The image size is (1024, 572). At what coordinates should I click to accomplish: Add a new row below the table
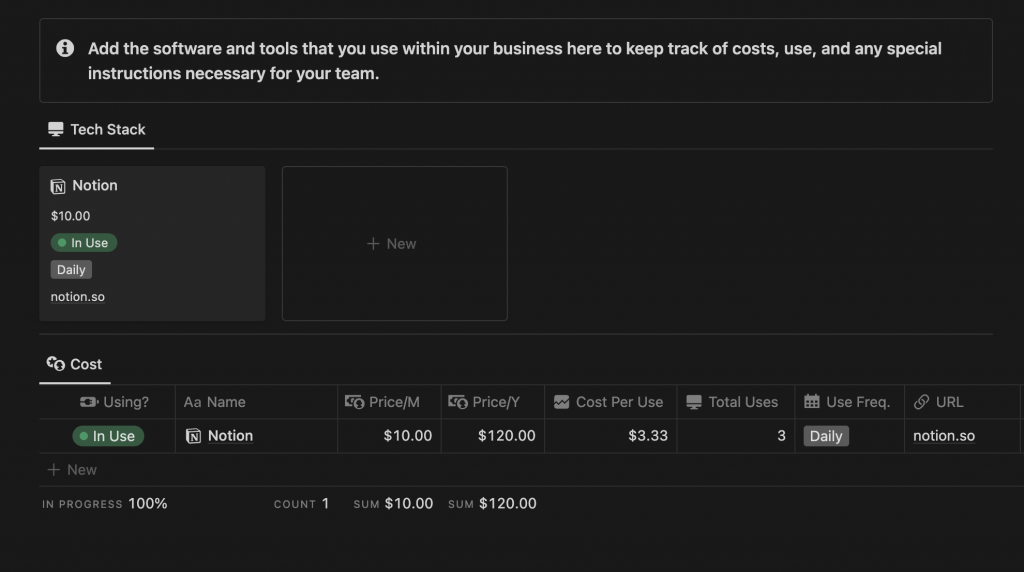[72, 470]
